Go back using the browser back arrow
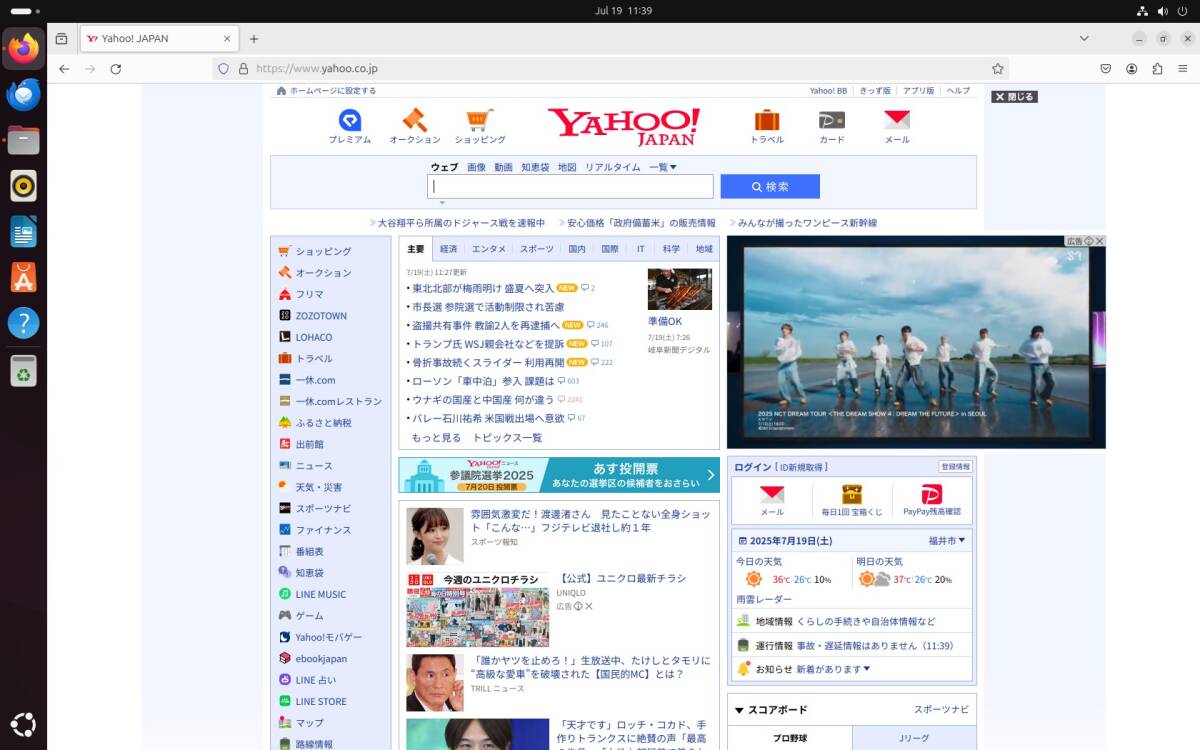Viewport: 1200px width, 750px height. 64,69
